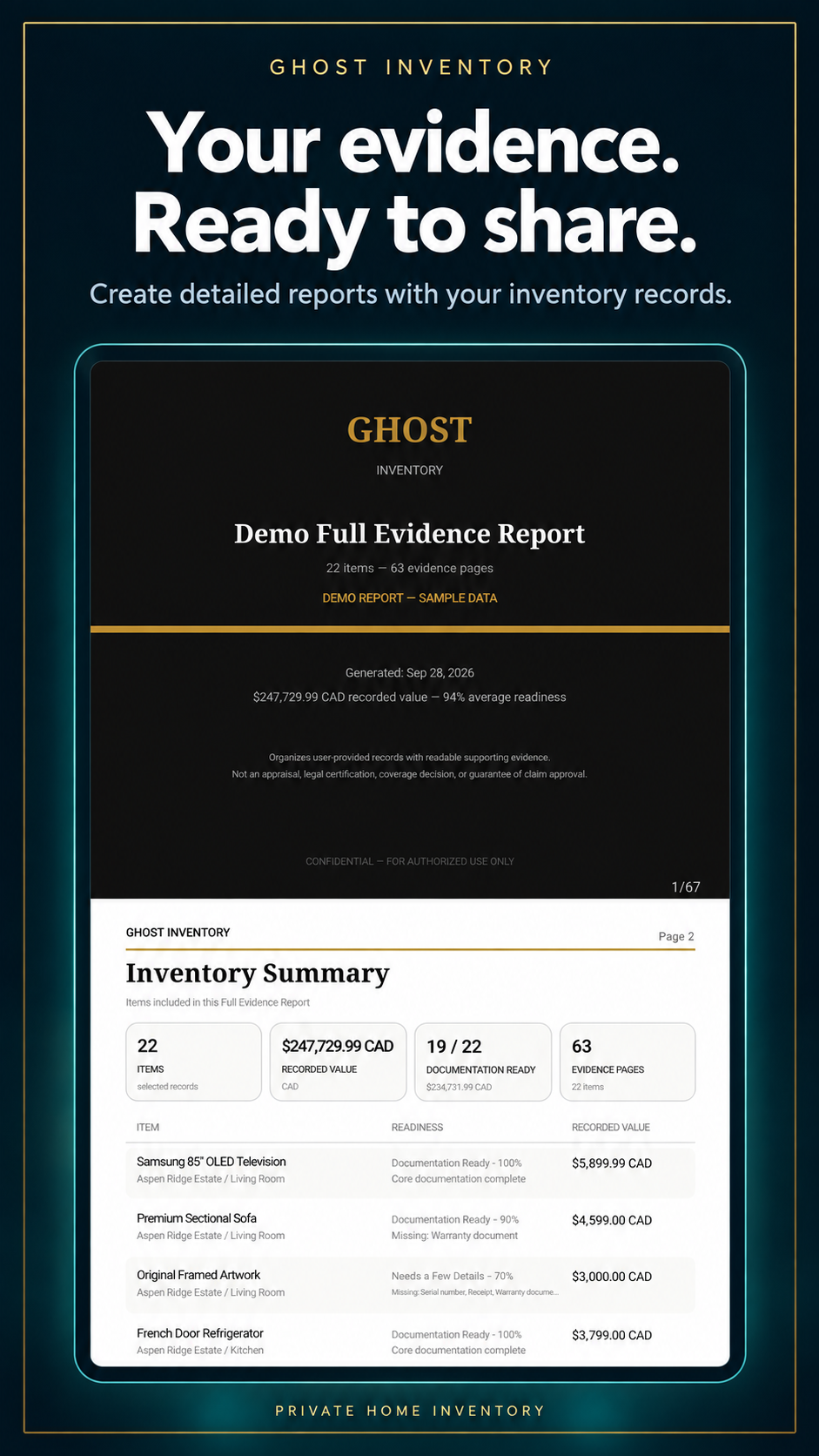Viewport: 819px width, 1456px height.
Task: Click 'CONFIDENTIAL — FOR AUTHORIZED USE ONLY' text
Action: point(410,861)
